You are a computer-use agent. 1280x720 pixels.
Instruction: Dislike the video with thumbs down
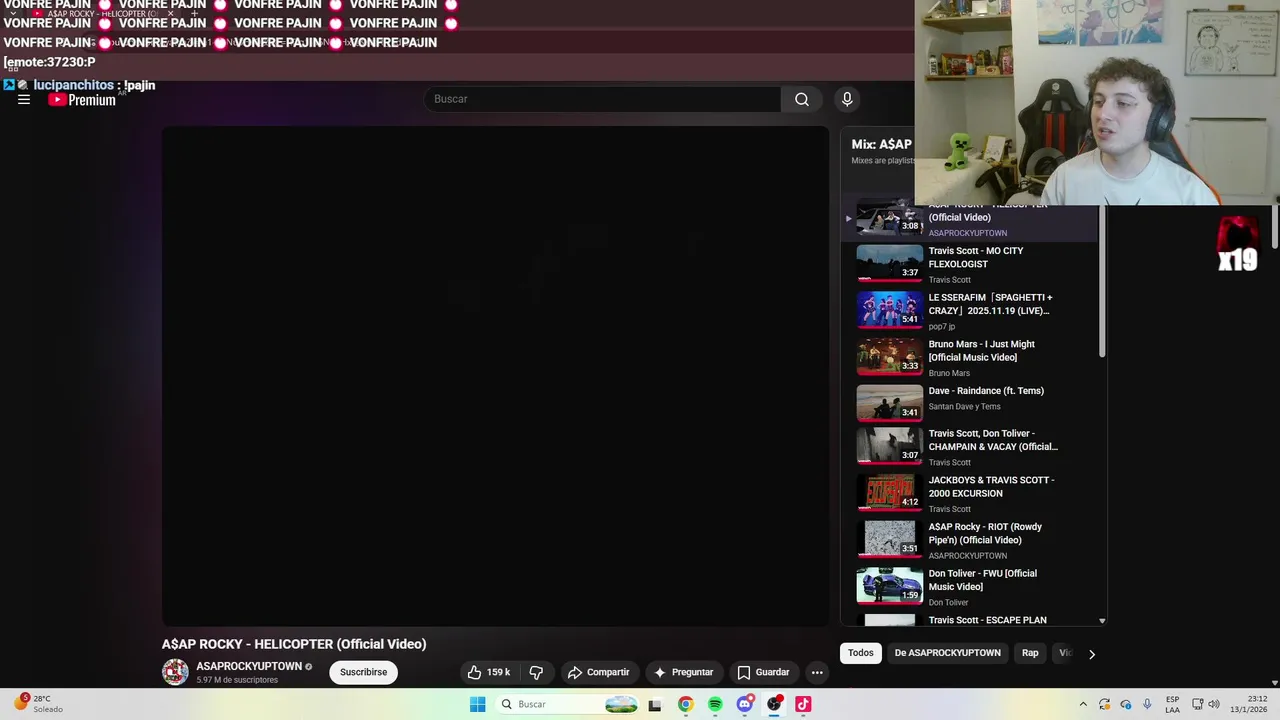(x=536, y=672)
